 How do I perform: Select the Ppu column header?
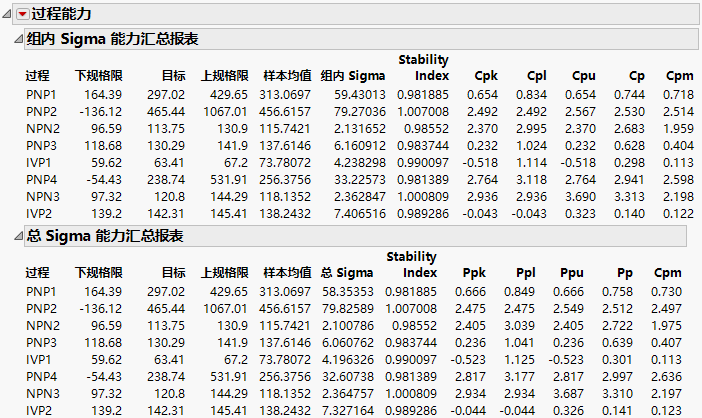(x=572, y=273)
